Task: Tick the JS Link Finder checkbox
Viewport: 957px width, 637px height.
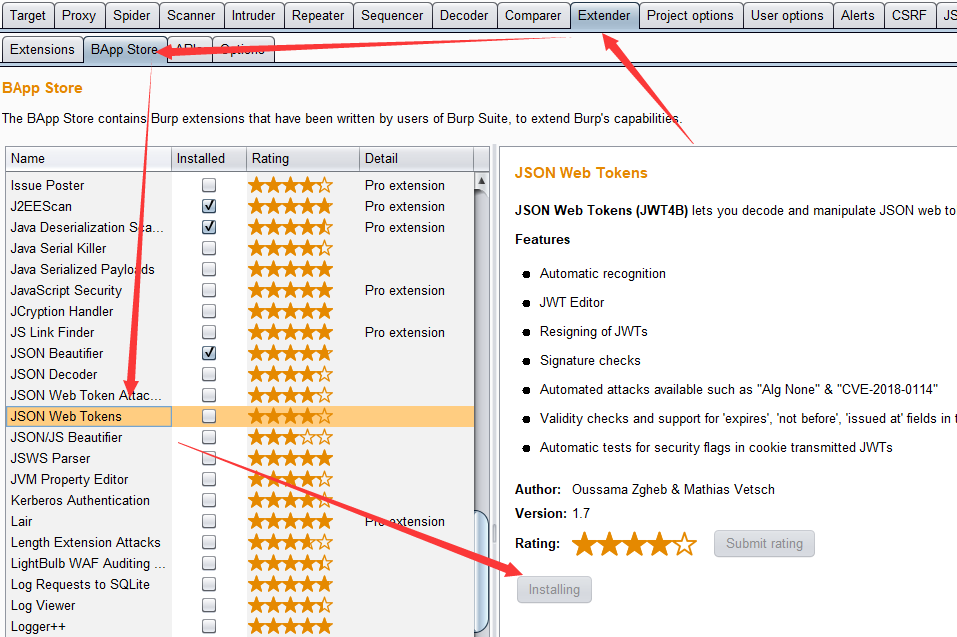Action: click(209, 332)
